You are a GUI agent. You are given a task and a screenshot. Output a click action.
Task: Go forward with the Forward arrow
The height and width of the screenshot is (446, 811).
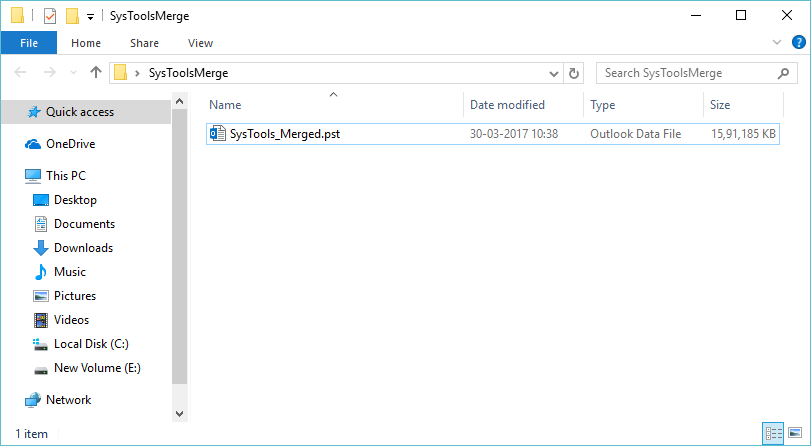pyautogui.click(x=50, y=72)
